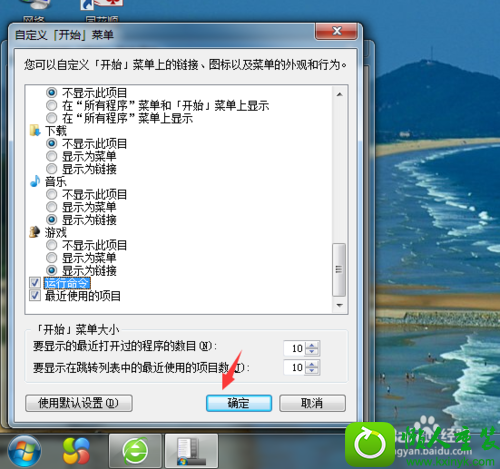The height and width of the screenshot is (469, 500).
Task: Click the Windows Start orb
Action: pos(24,451)
